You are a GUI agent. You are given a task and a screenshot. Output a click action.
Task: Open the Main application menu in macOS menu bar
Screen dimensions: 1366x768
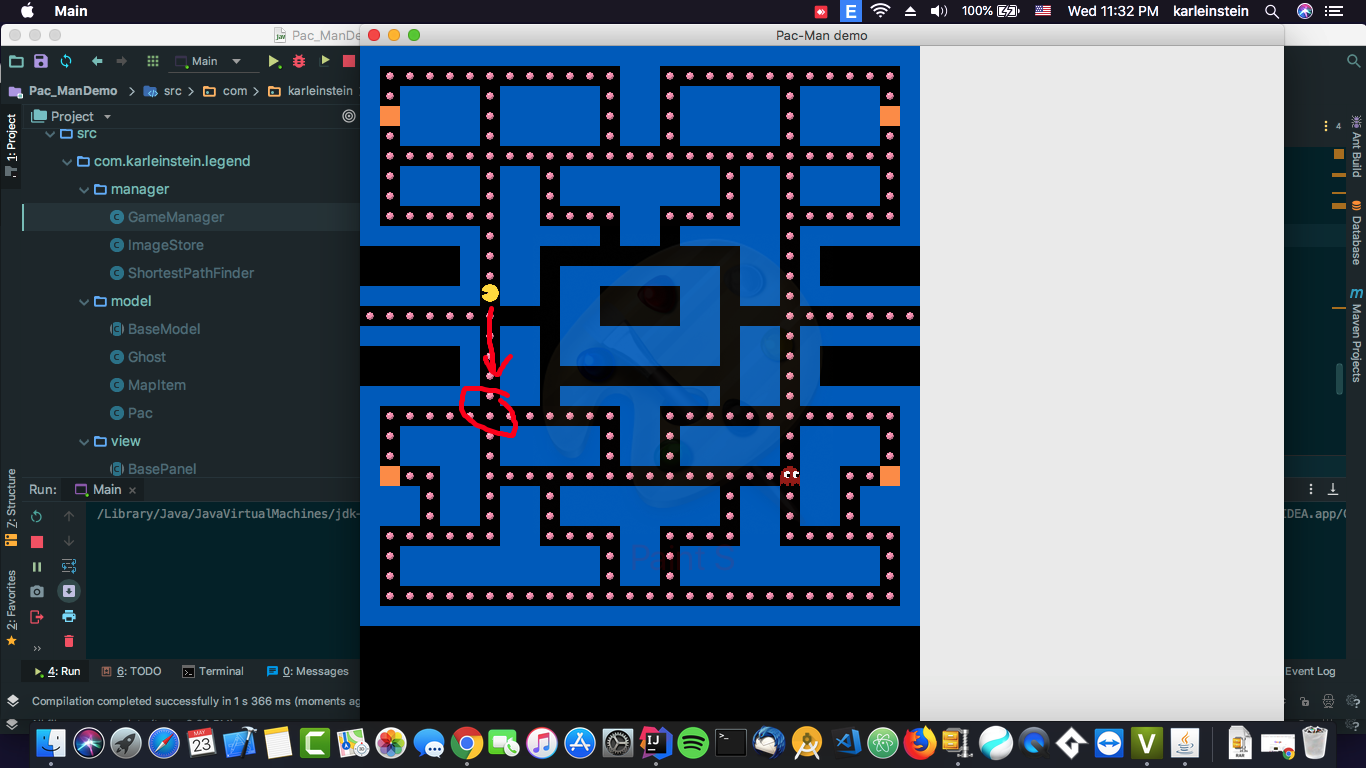click(x=71, y=11)
